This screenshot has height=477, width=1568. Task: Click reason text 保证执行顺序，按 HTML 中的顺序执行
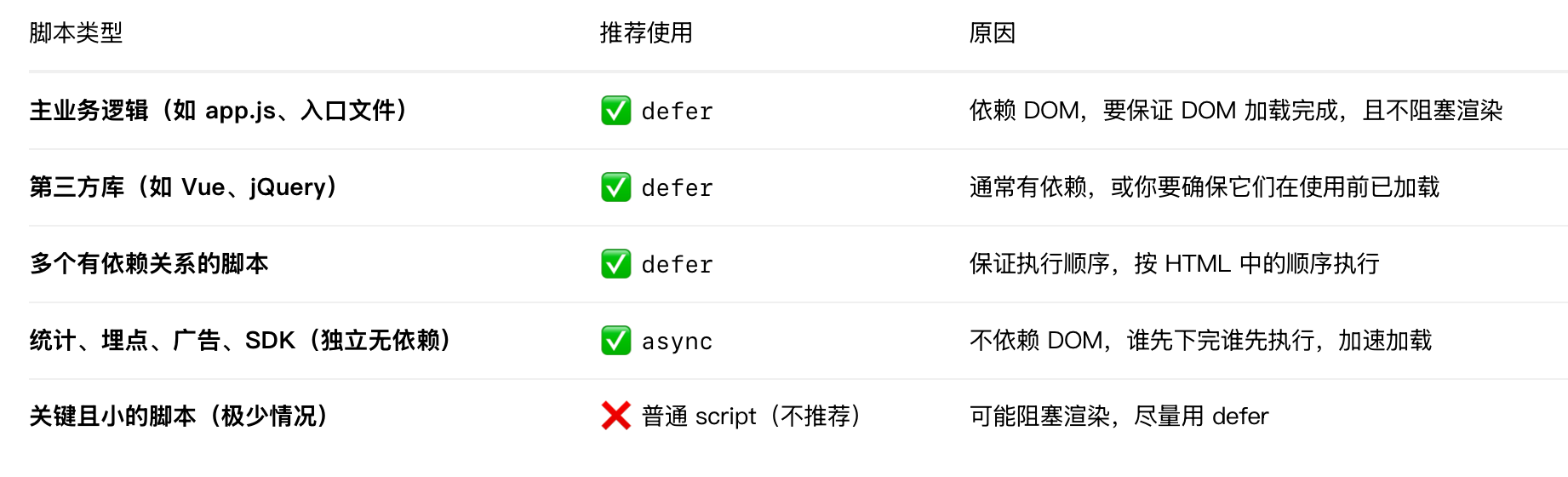(x=1175, y=264)
